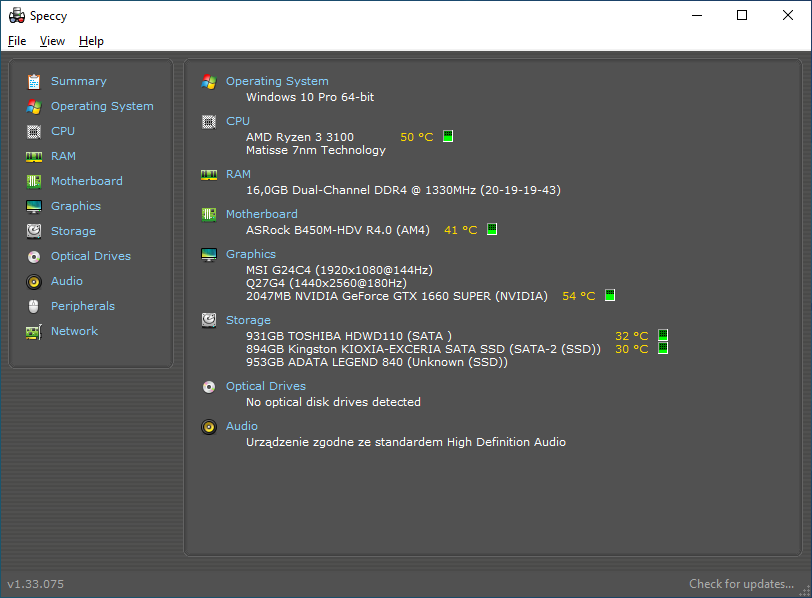Viewport: 812px width, 598px height.
Task: Open the Optical Drives heading link
Action: 266,386
